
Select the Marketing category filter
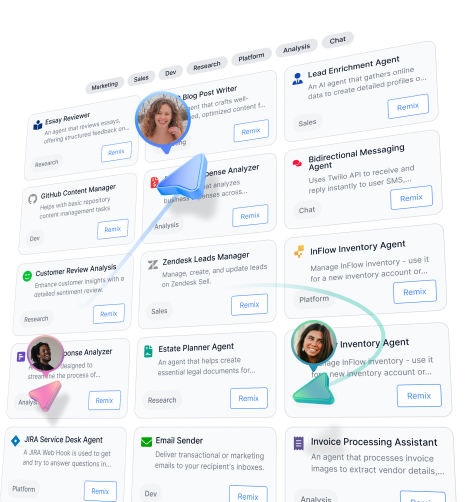coord(105,86)
